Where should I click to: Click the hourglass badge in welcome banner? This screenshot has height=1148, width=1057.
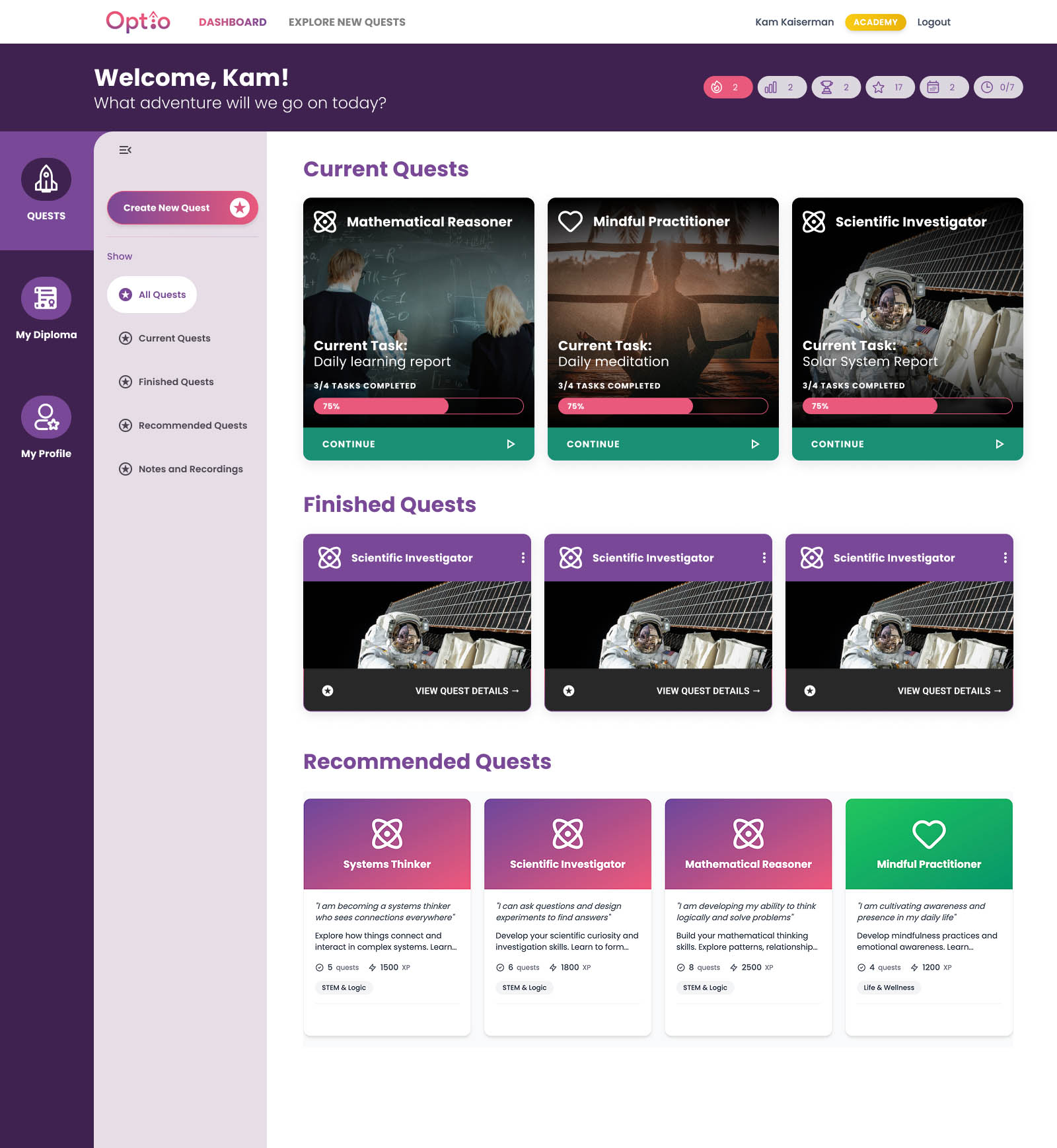pyautogui.click(x=836, y=87)
